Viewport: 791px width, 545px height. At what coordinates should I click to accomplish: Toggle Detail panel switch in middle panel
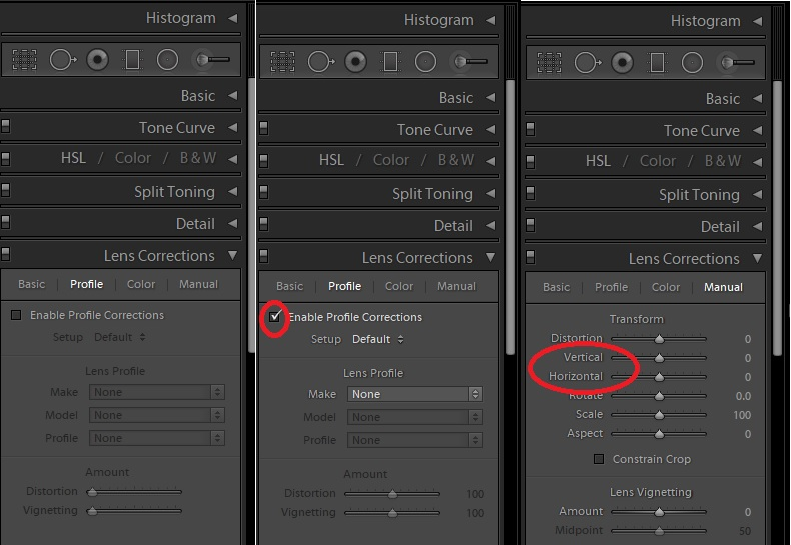263,224
